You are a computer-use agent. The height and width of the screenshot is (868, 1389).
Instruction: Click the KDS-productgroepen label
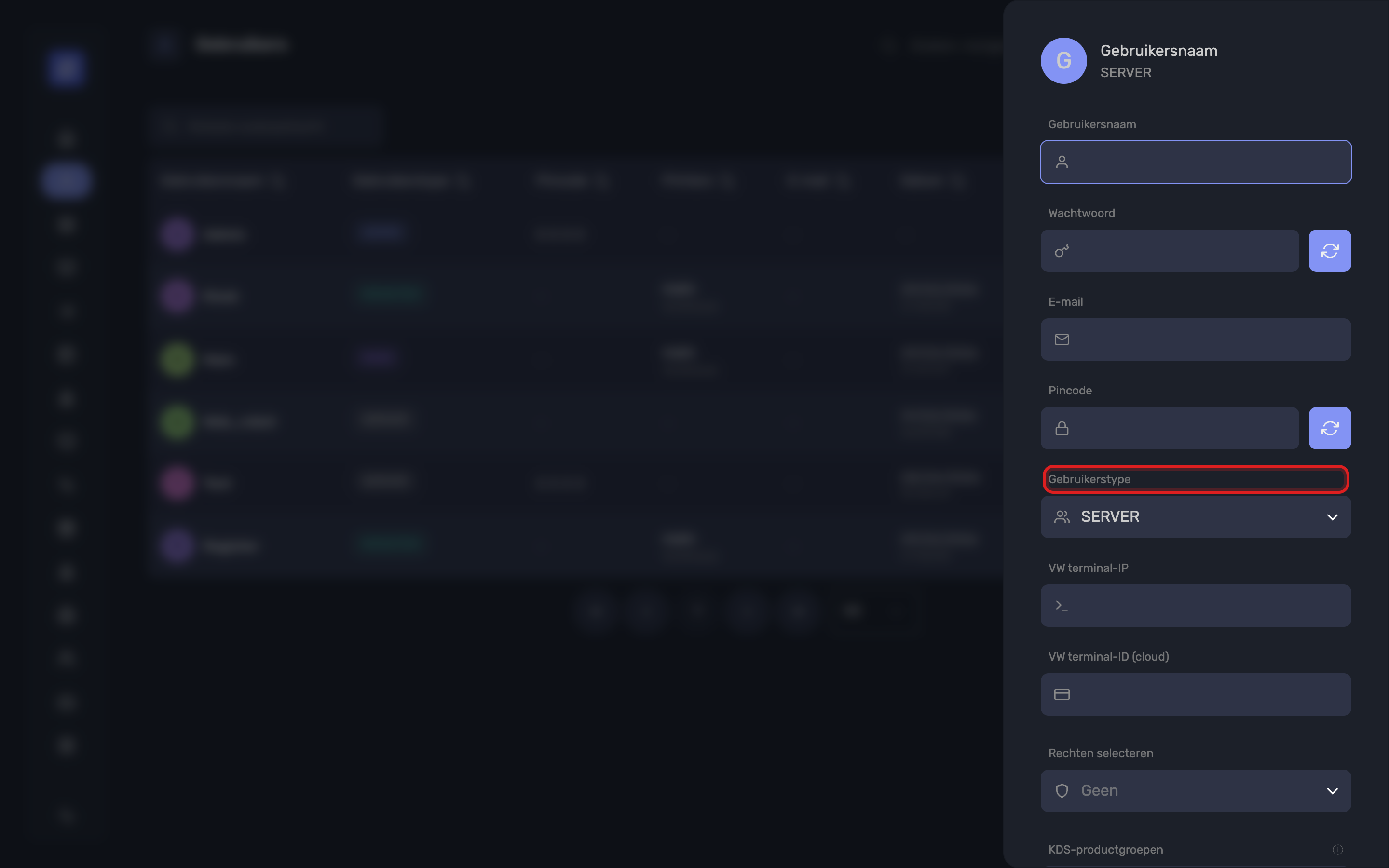[1105, 850]
